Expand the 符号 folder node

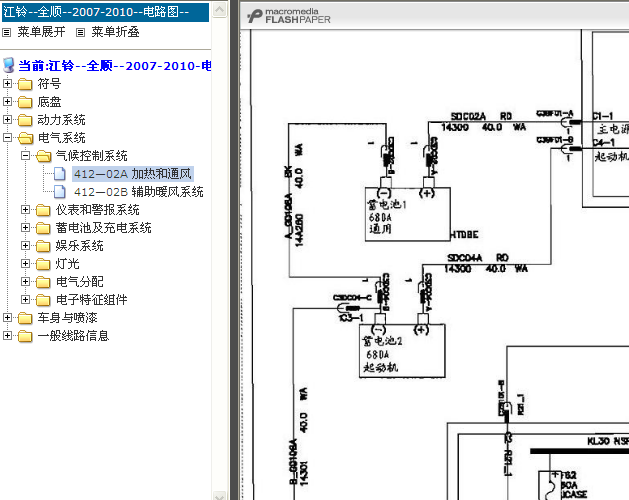point(7,83)
